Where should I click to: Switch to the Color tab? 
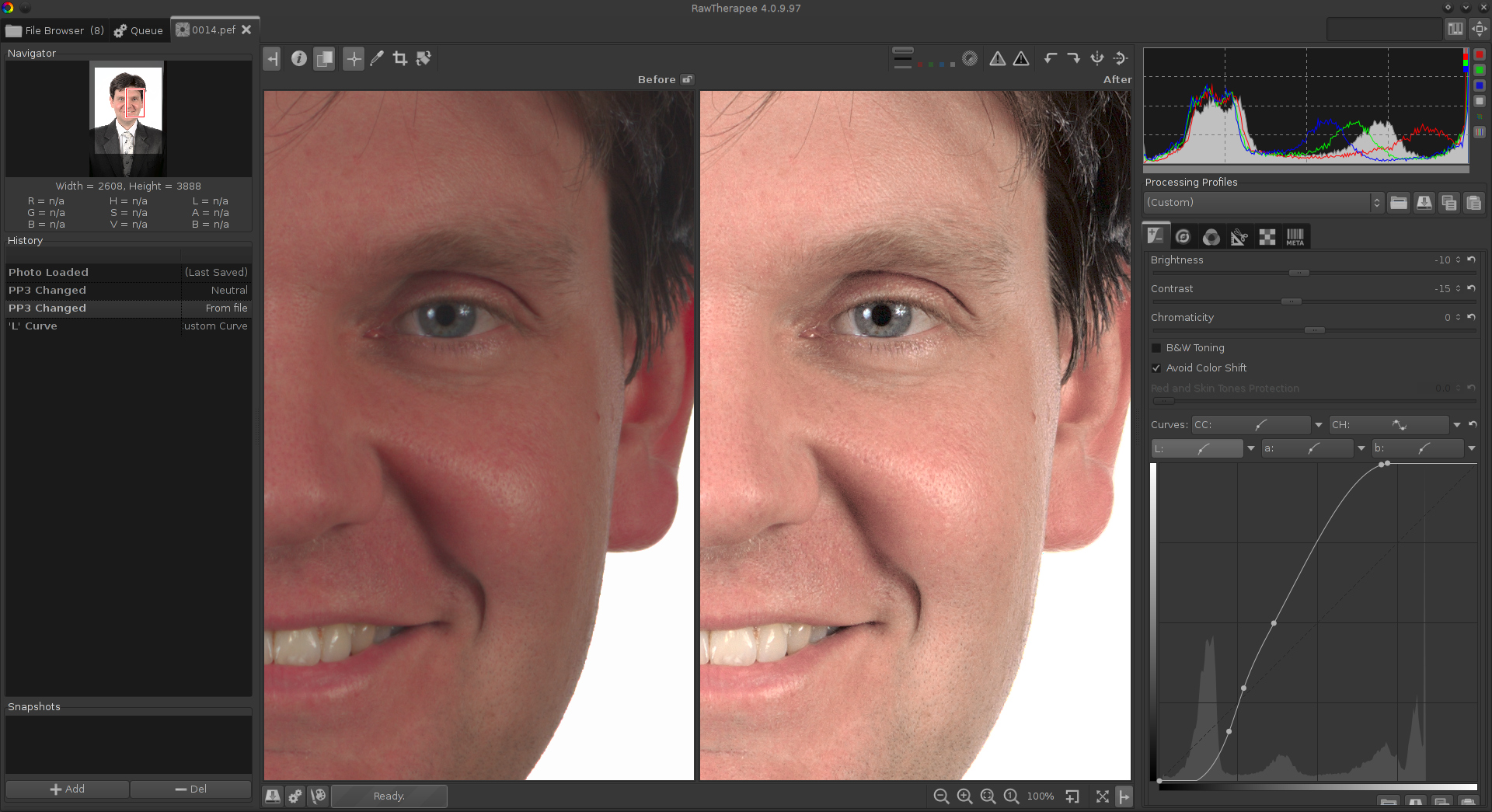(x=1211, y=236)
